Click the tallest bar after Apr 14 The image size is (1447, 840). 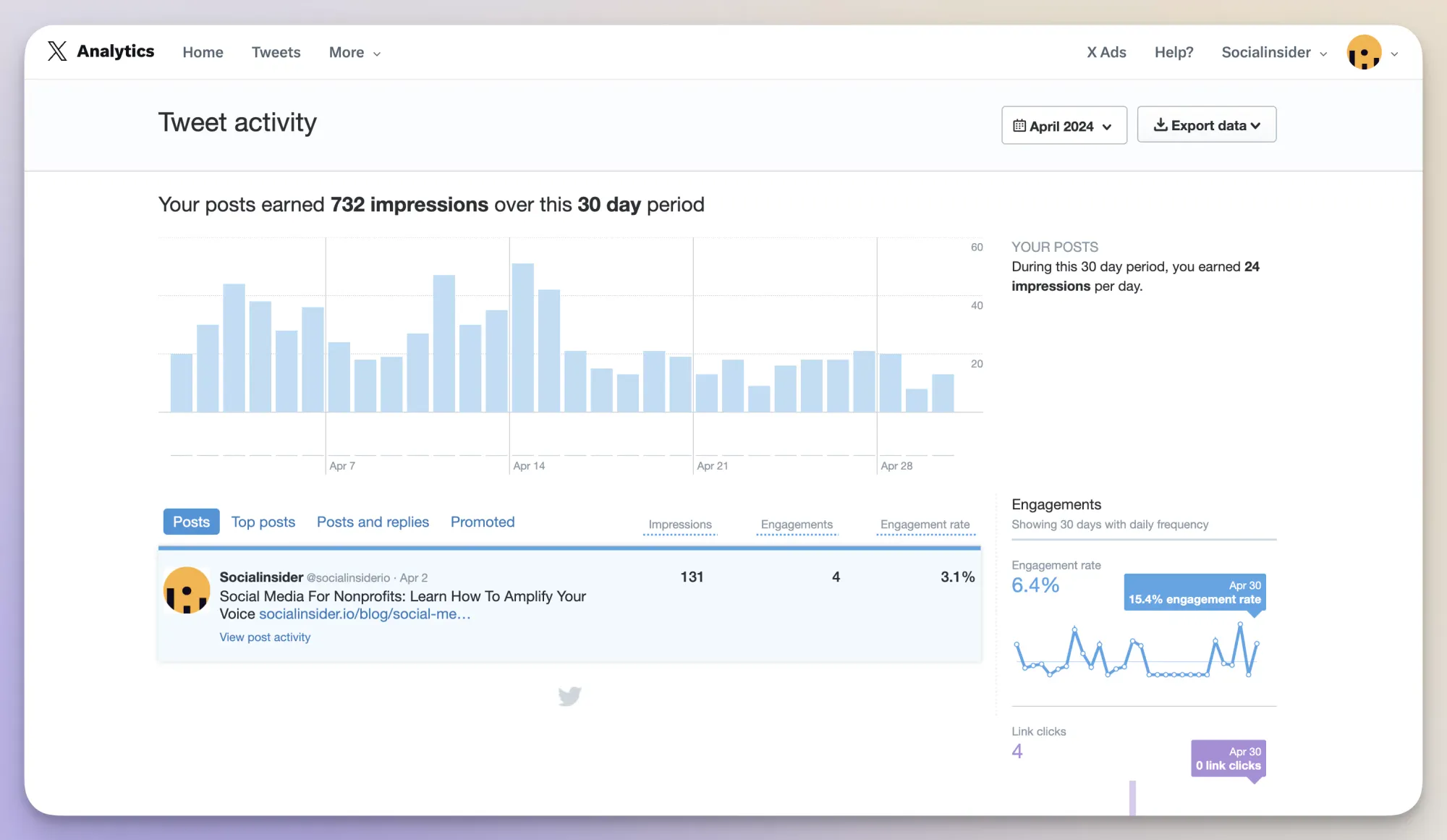(523, 337)
